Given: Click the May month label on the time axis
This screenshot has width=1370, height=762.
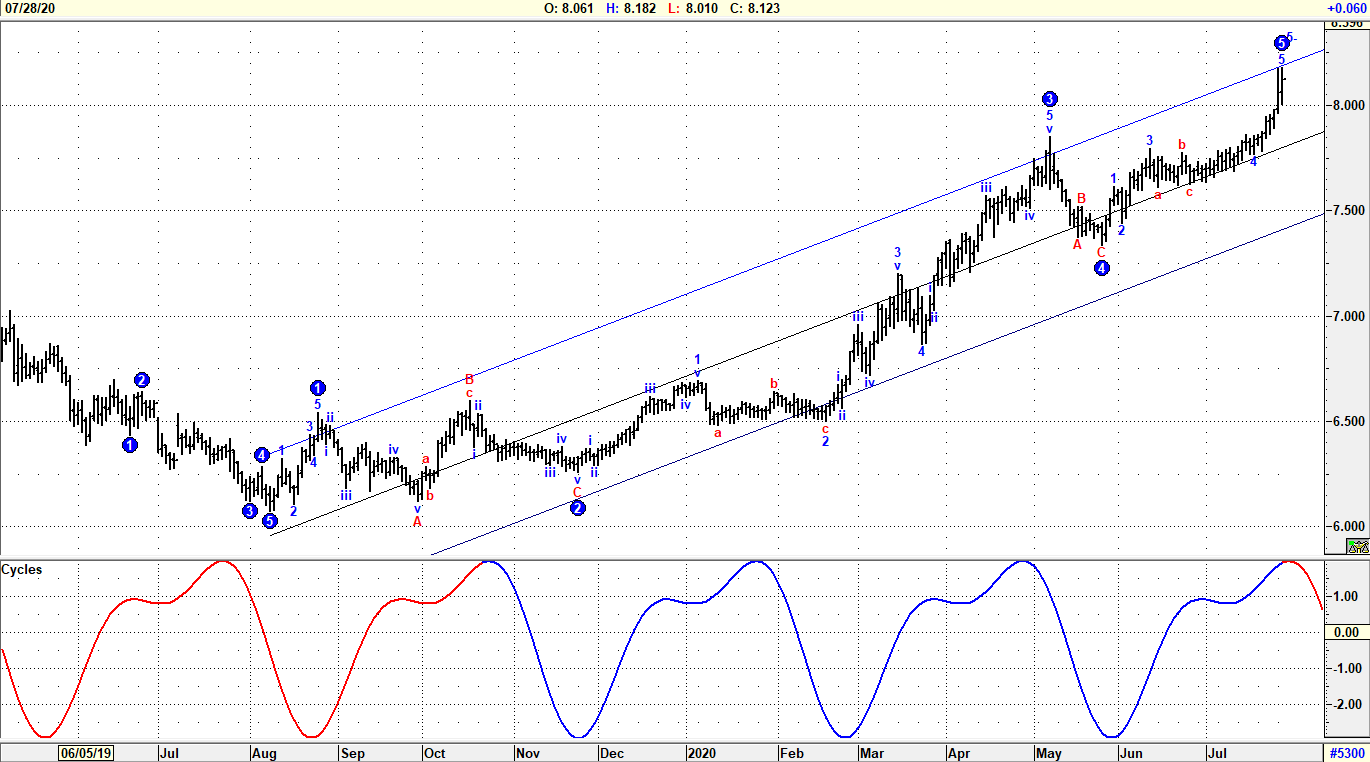Looking at the screenshot, I should point(1049,752).
